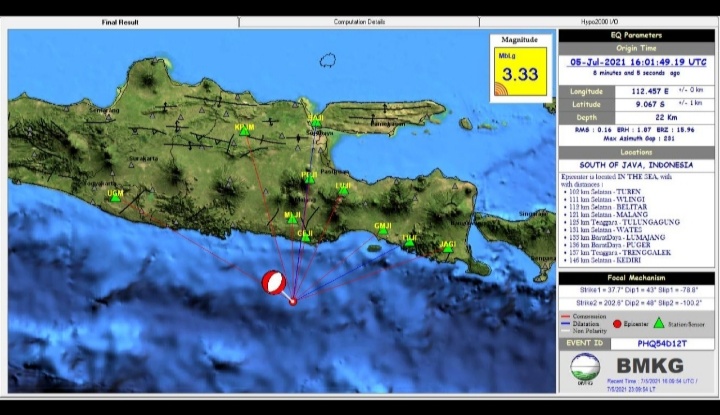Click the JAGI station triangle marker

click(448, 248)
